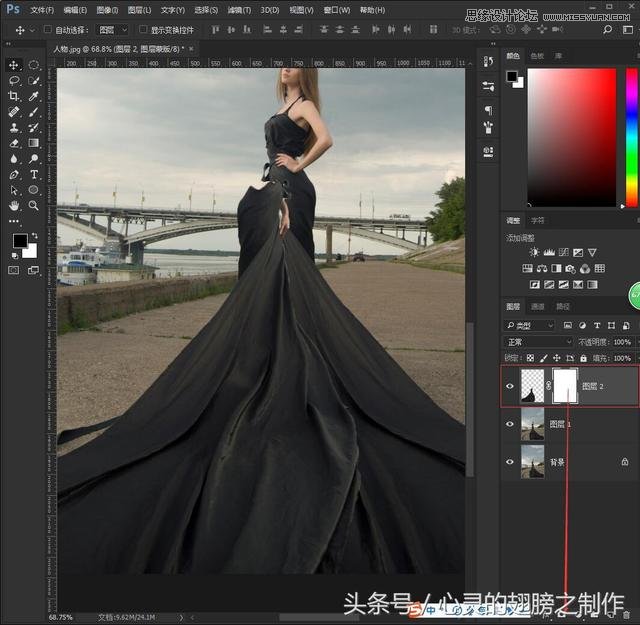640x625 pixels.
Task: Select the Crop tool
Action: (x=14, y=96)
